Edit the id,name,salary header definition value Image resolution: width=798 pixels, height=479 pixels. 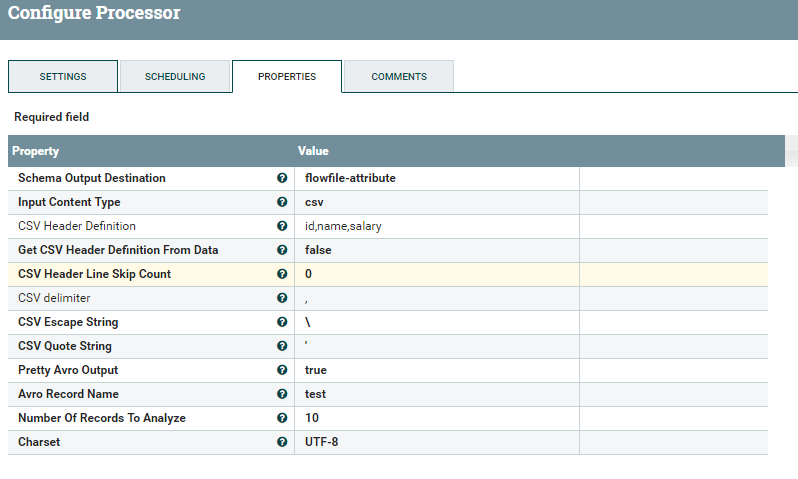[343, 226]
